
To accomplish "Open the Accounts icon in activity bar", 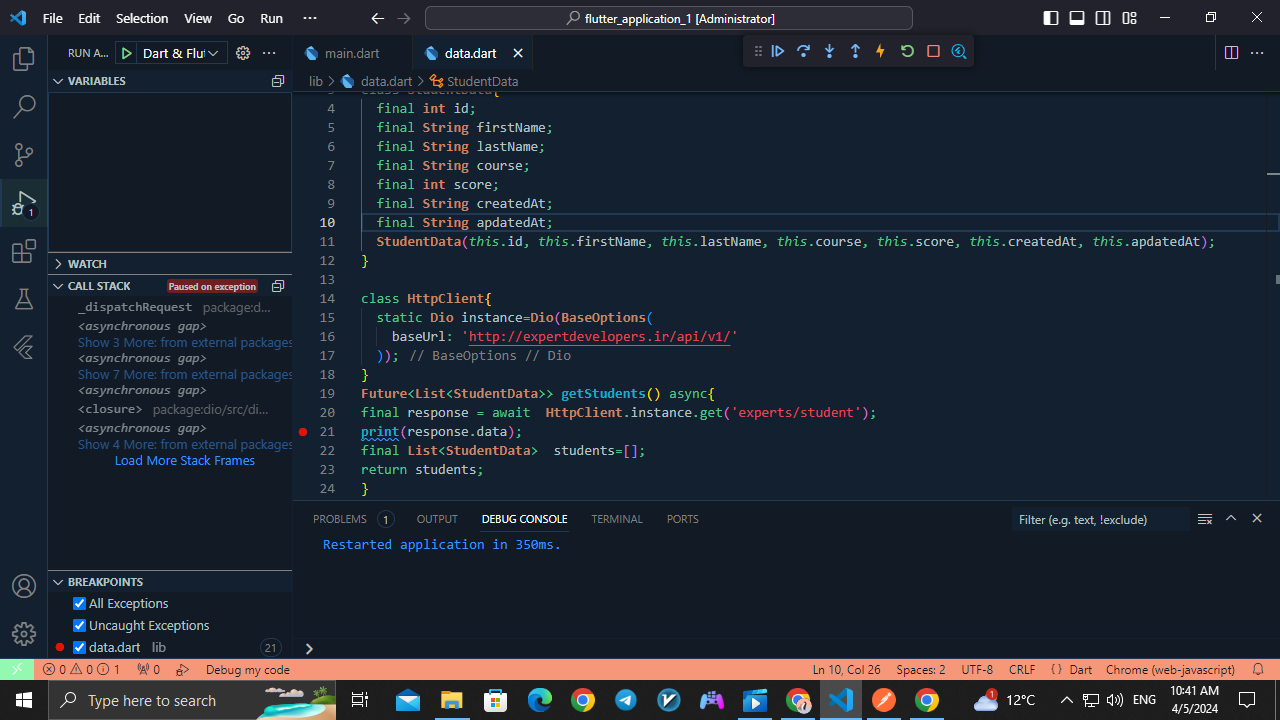I will click(x=24, y=586).
